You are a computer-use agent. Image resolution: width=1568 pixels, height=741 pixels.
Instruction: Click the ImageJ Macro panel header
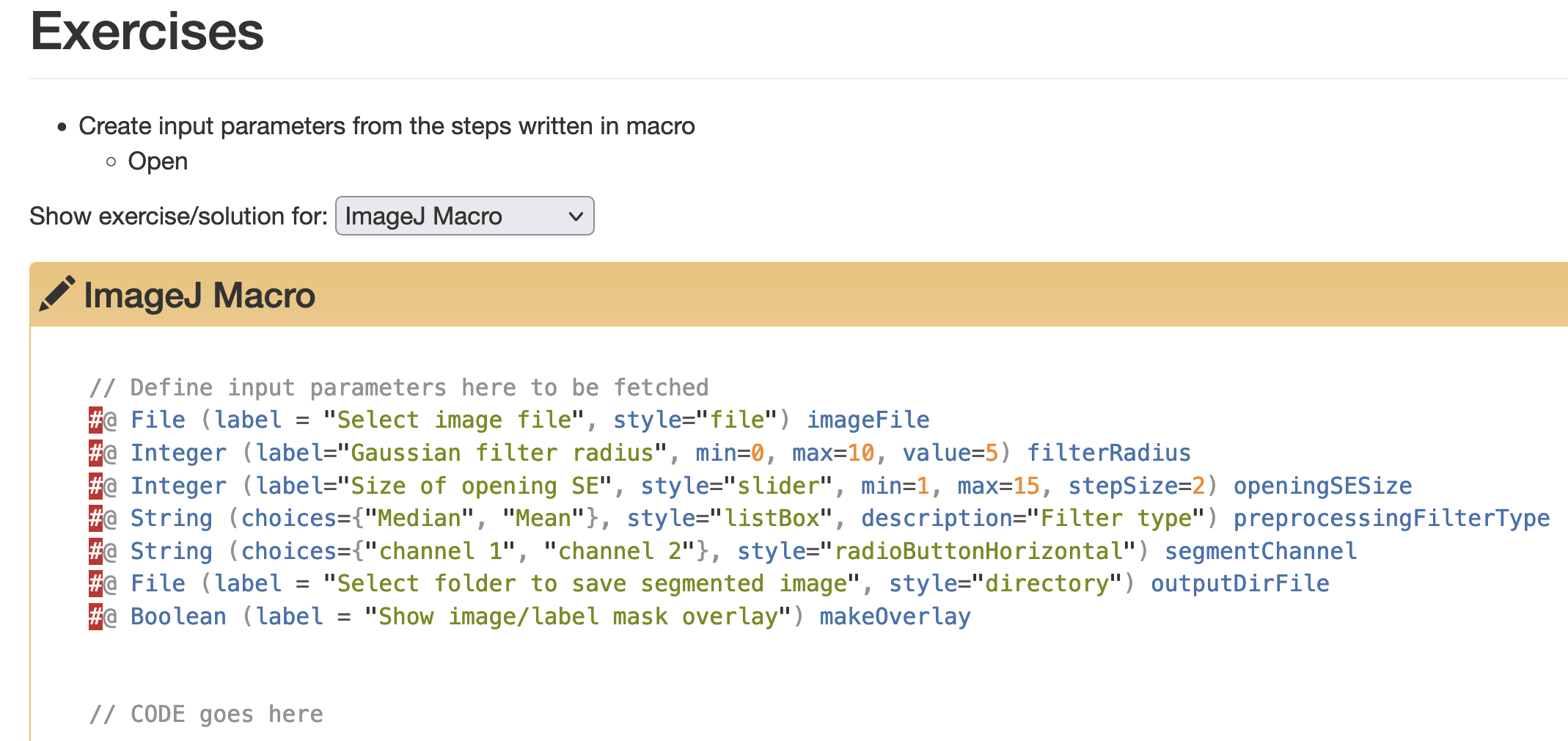pos(799,294)
